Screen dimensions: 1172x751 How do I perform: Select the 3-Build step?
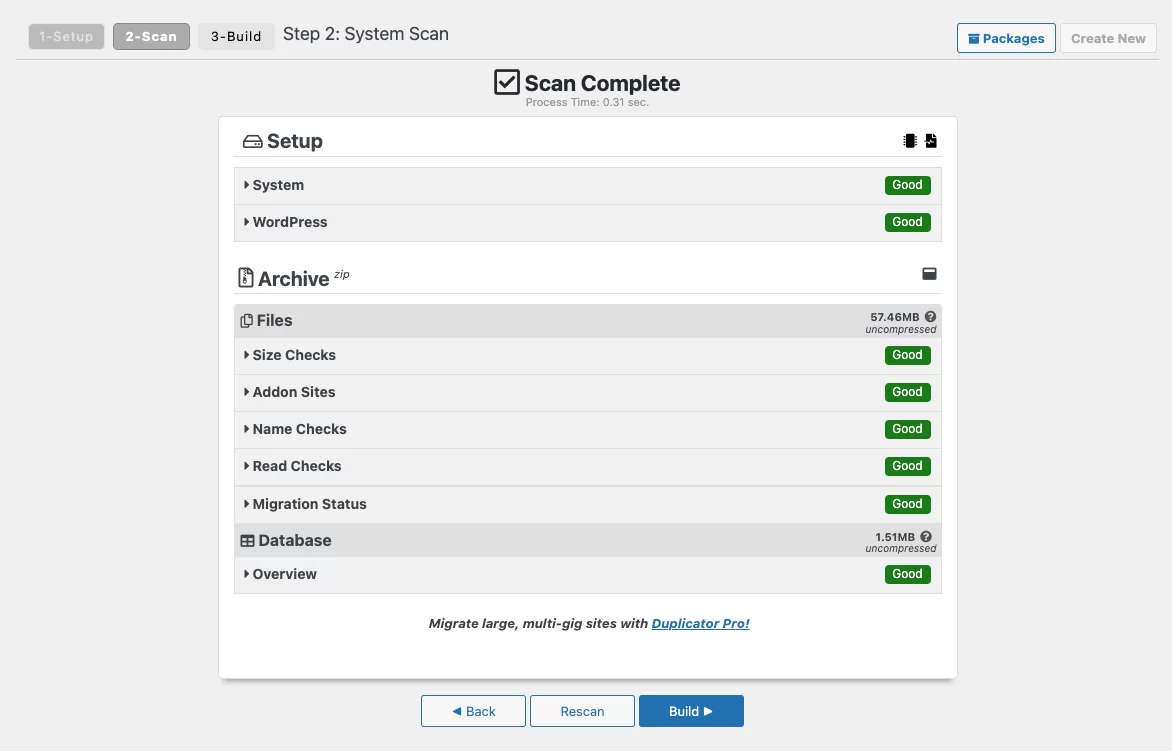[x=236, y=37]
